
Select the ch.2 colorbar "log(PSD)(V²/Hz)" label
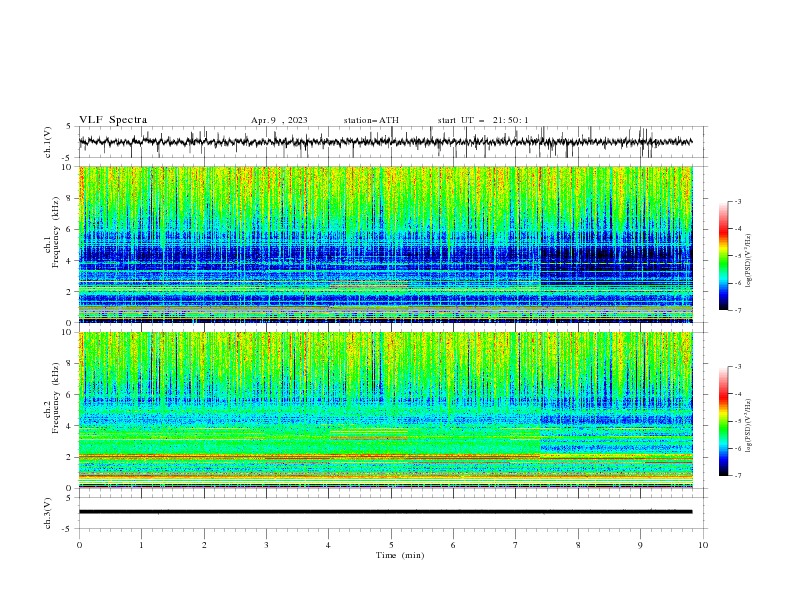click(748, 426)
